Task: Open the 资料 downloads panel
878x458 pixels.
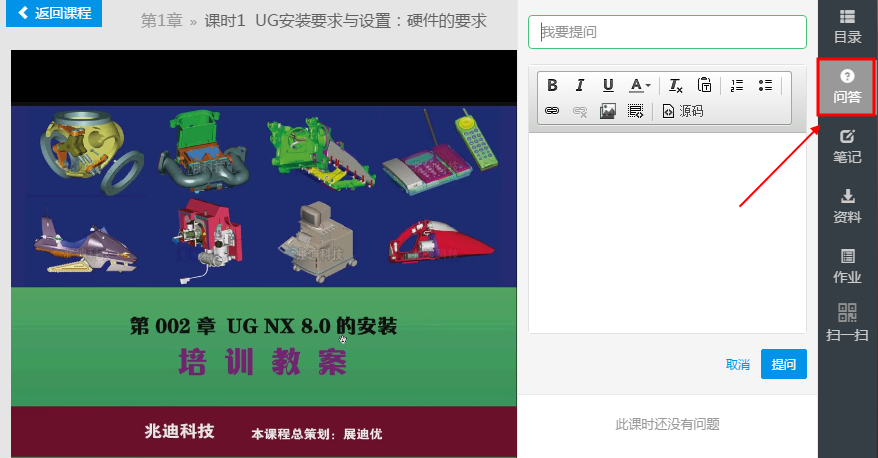Action: [847, 207]
